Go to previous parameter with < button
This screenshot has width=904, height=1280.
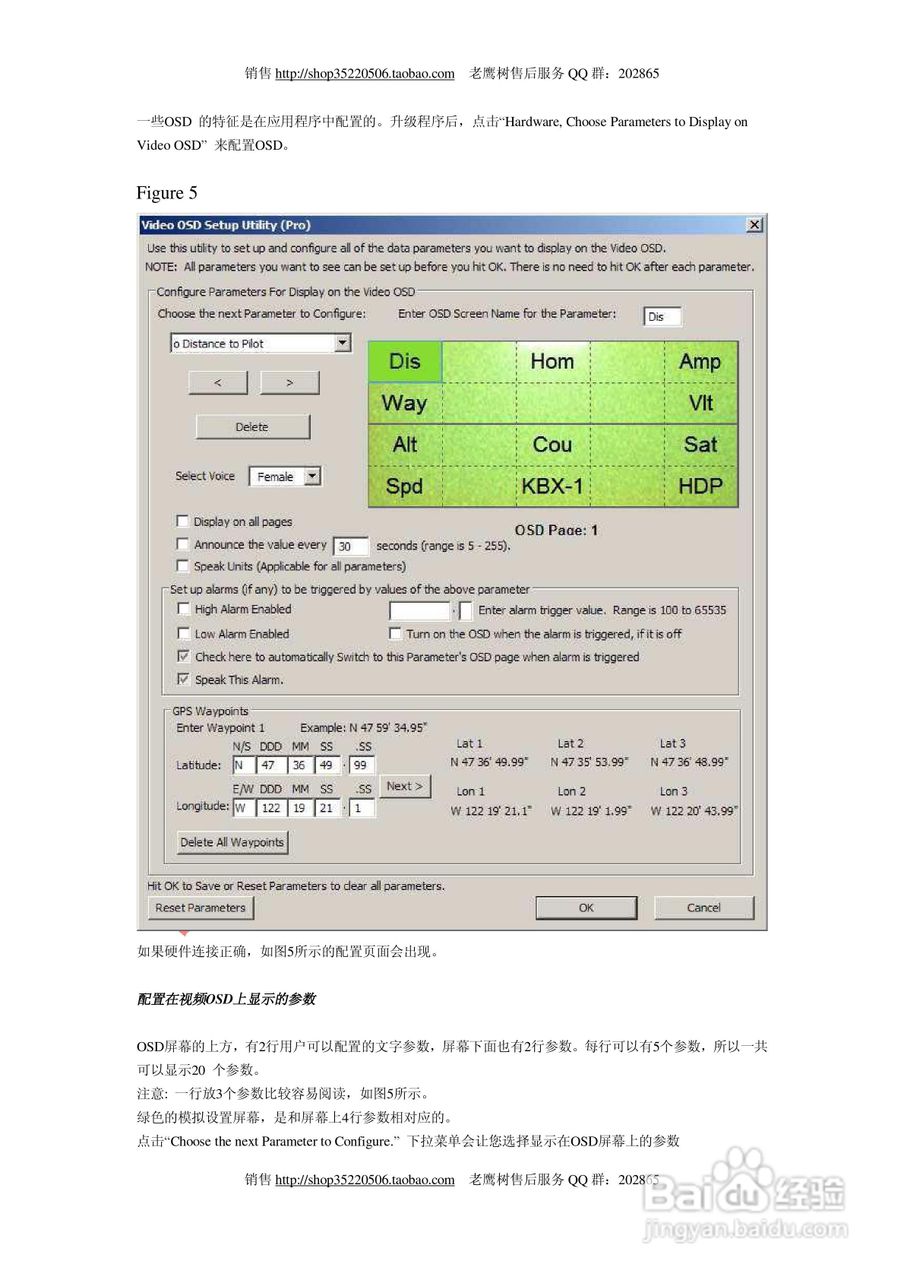218,383
